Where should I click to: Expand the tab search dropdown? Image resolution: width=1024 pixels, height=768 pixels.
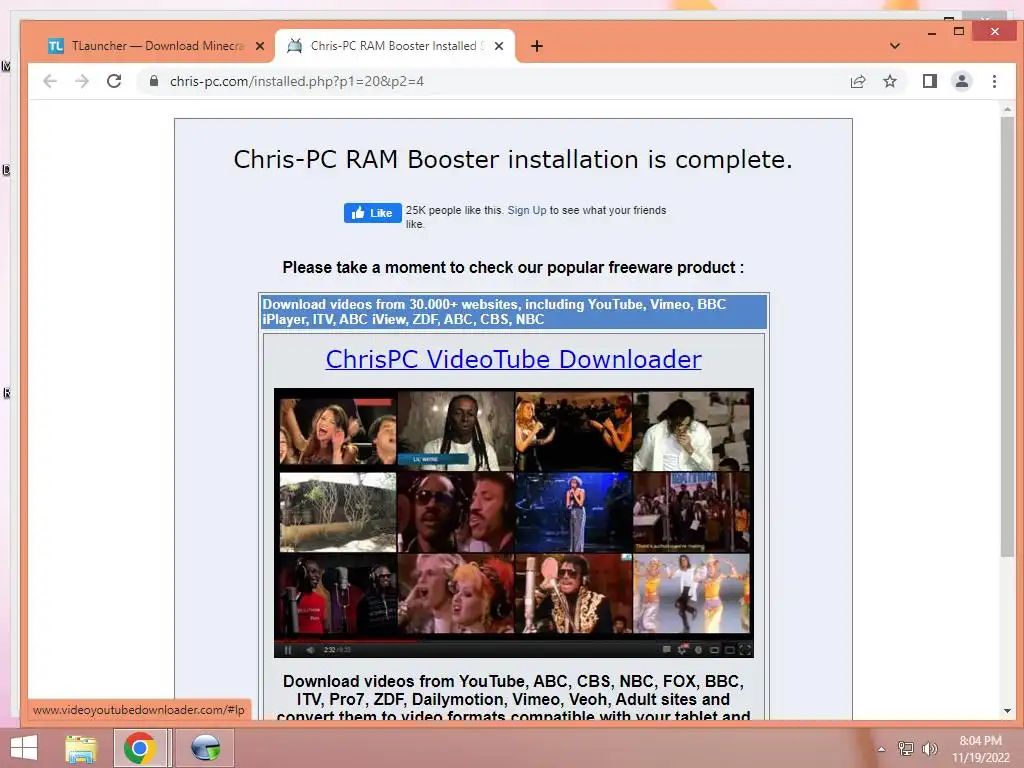(895, 46)
